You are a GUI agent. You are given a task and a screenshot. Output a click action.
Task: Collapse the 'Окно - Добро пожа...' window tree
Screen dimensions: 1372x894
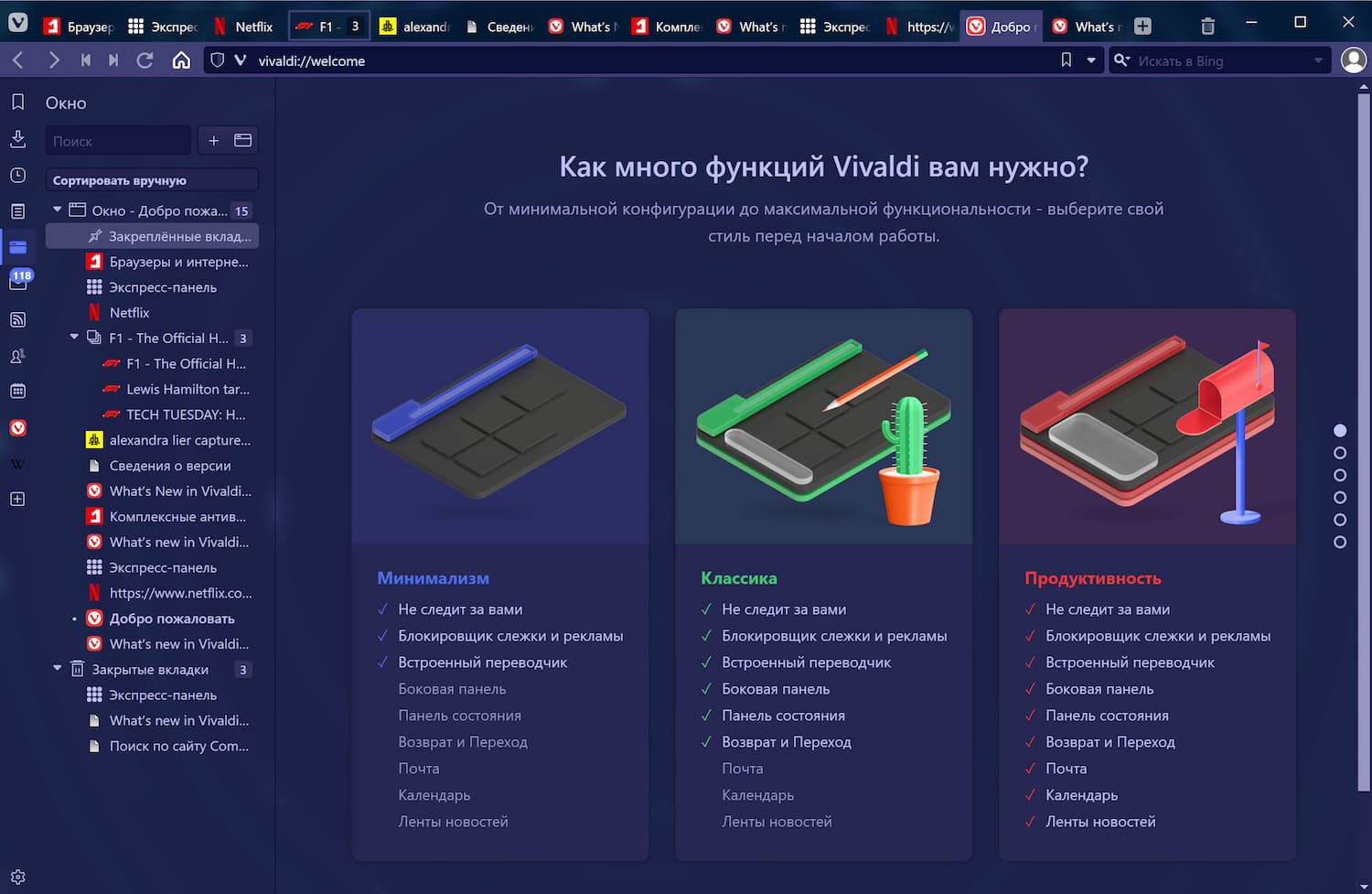pyautogui.click(x=58, y=210)
